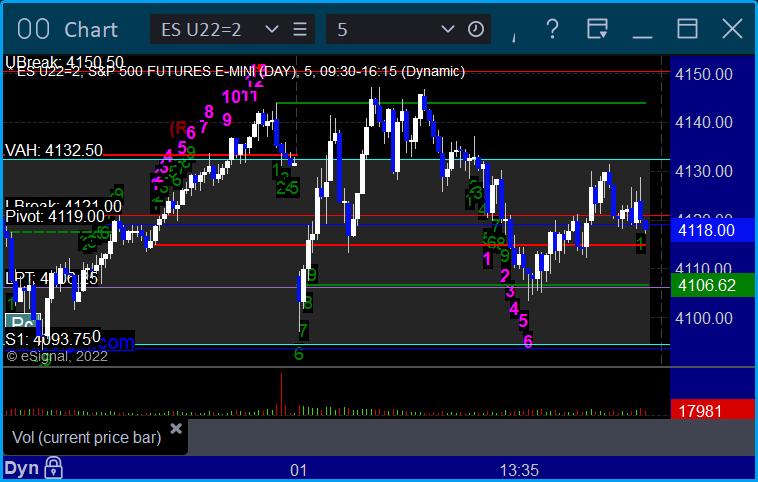Expand the interval dropdown showing 5
This screenshot has width=758, height=482.
[448, 29]
